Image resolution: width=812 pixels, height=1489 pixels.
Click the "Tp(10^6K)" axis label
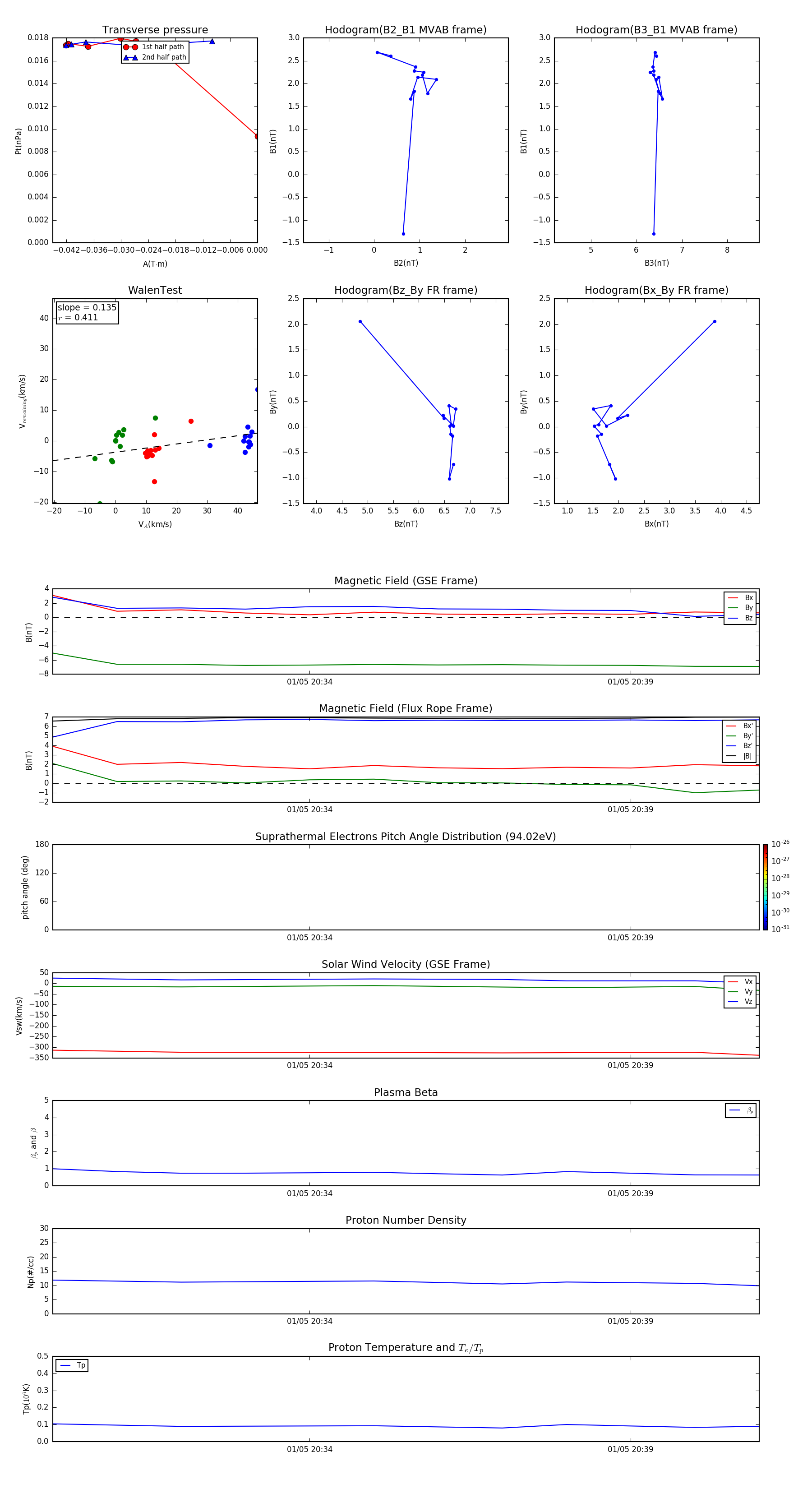click(26, 1399)
